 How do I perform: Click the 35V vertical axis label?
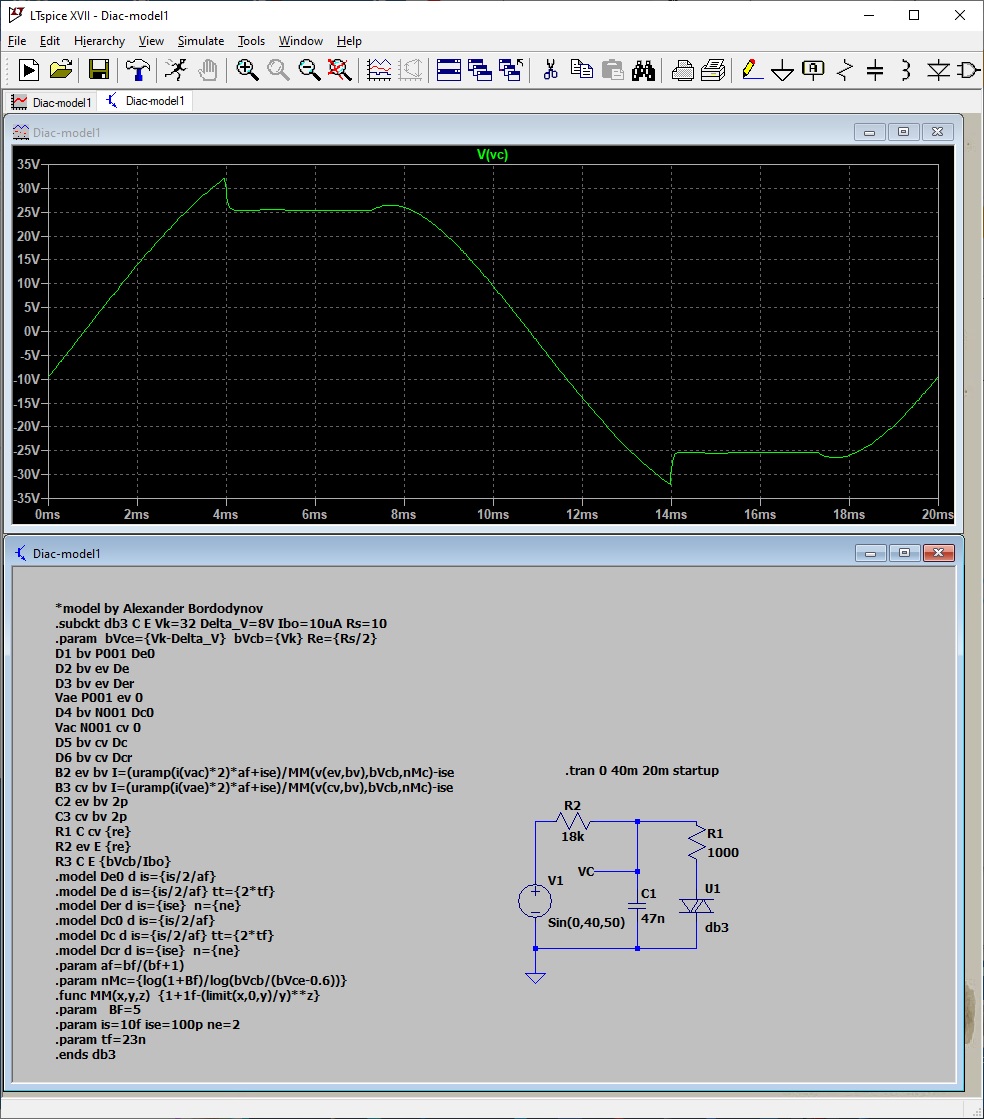tap(29, 164)
